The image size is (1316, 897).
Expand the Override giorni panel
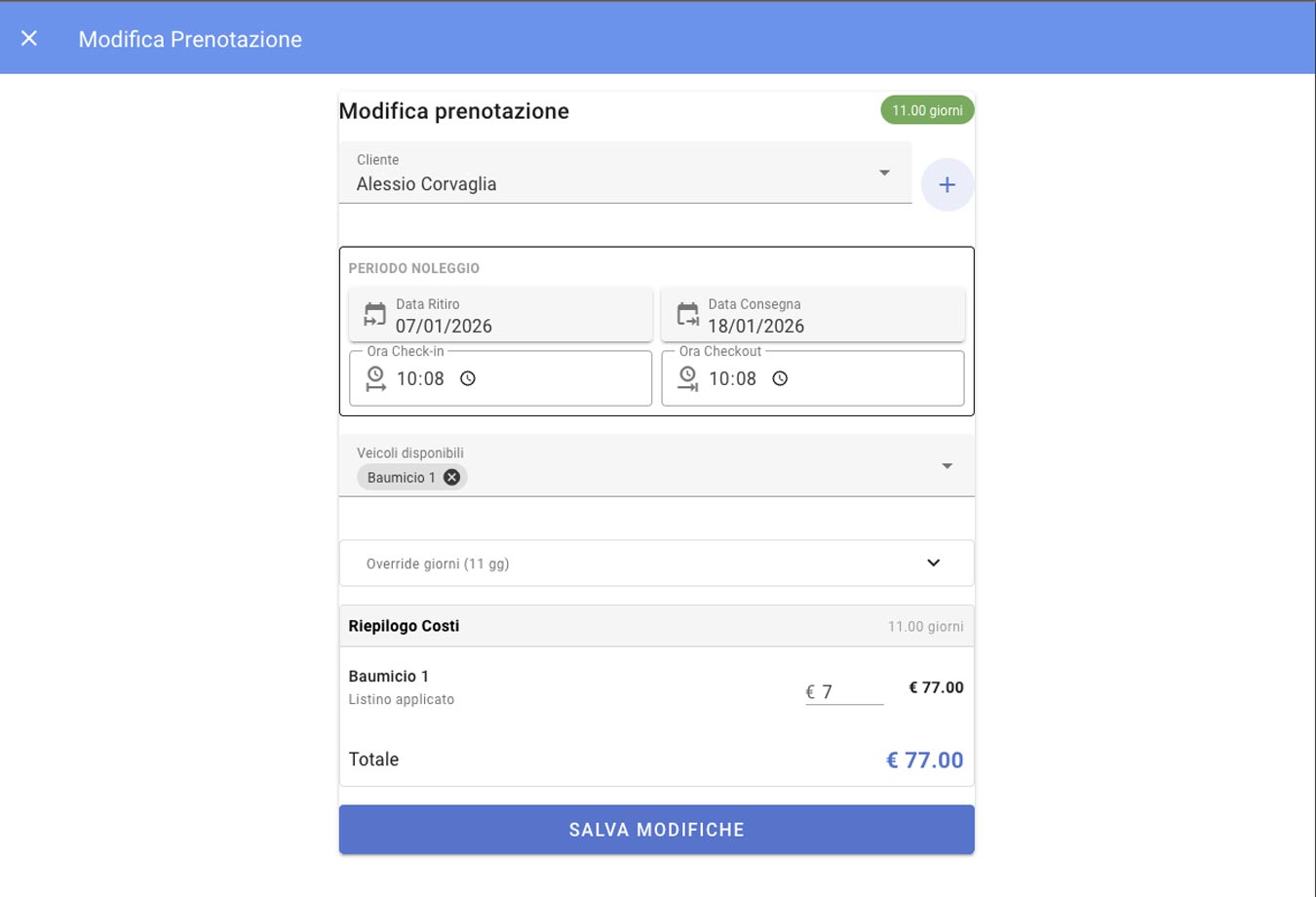(x=656, y=563)
